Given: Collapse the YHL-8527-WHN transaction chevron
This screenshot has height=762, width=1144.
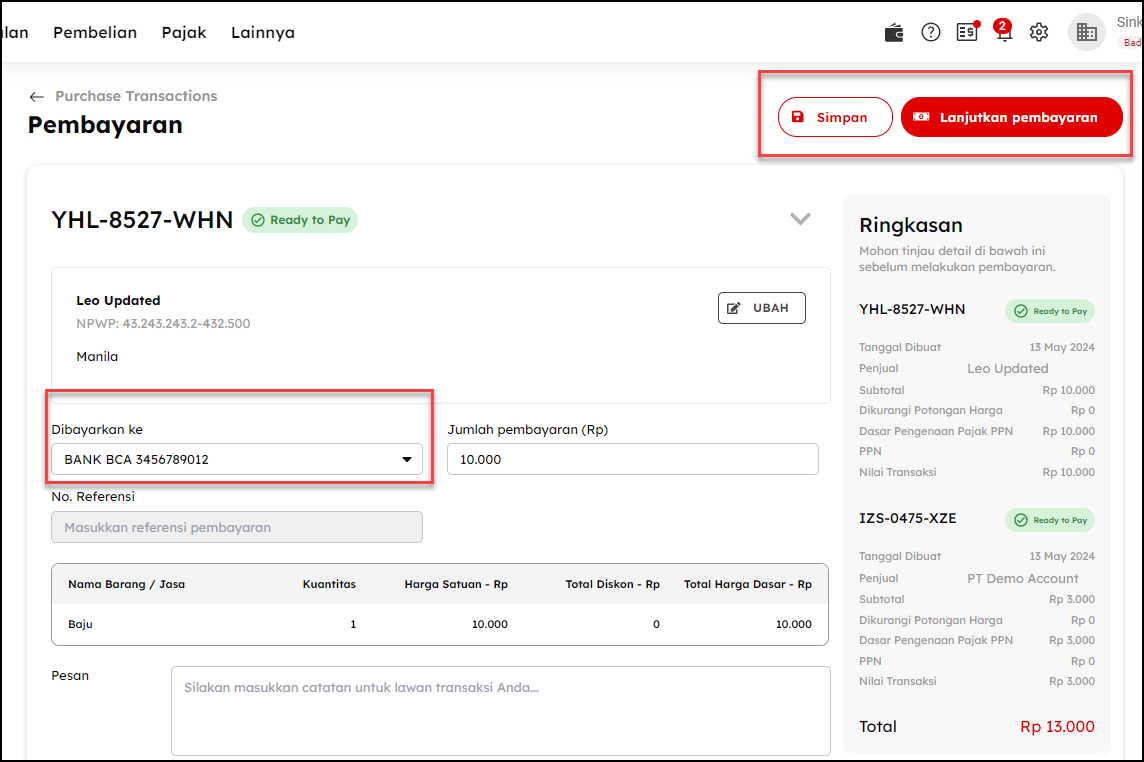Looking at the screenshot, I should [800, 219].
